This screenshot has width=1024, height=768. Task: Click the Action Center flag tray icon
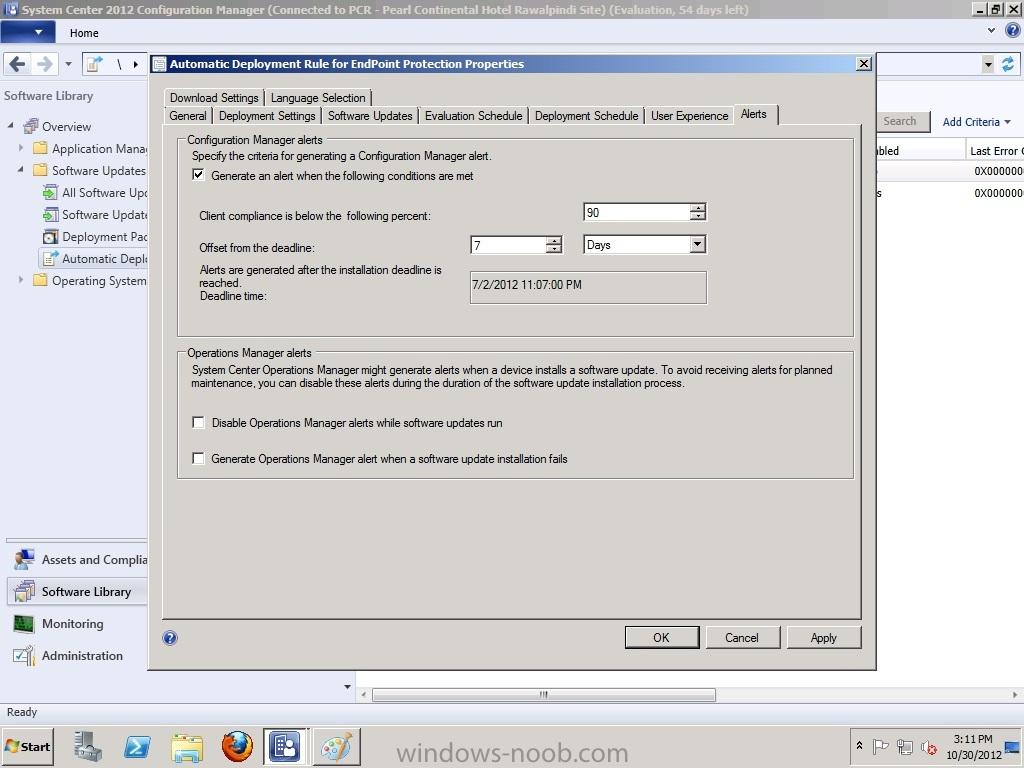[x=880, y=746]
